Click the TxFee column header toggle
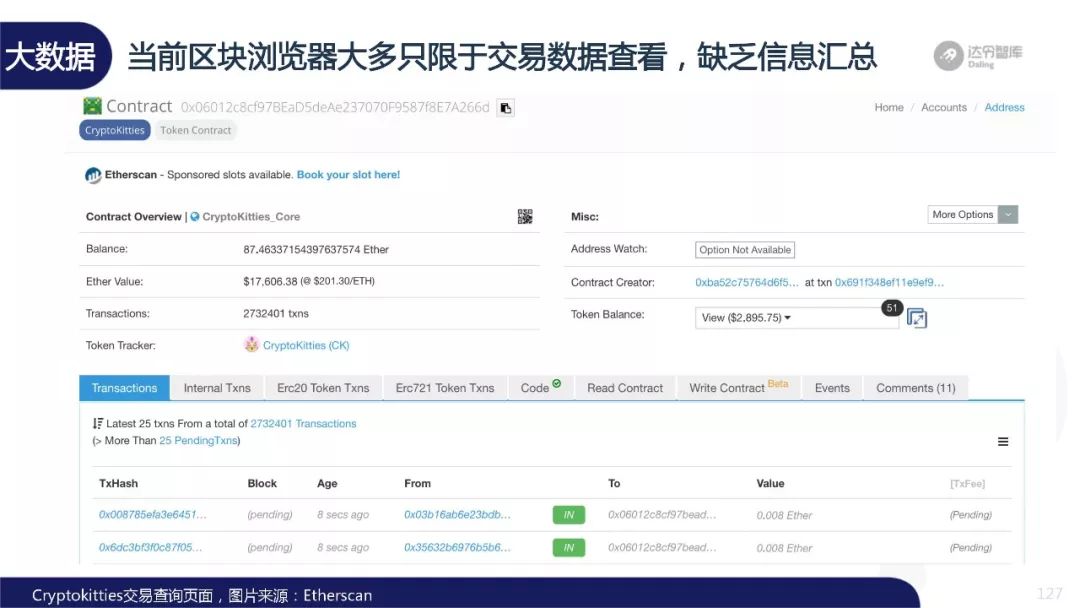Image resolution: width=1080 pixels, height=608 pixels. pos(968,484)
